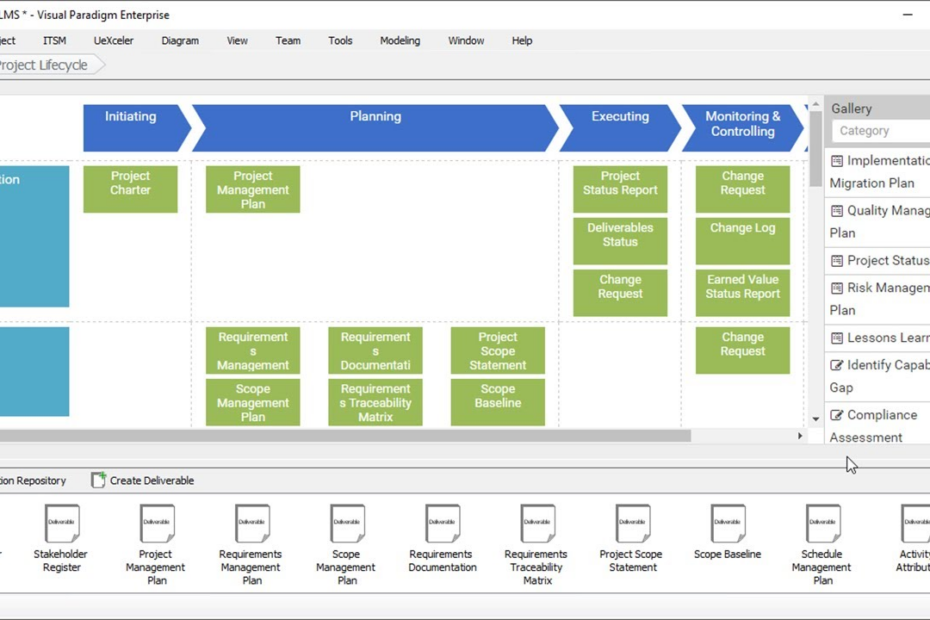Open the Requirements Documentation deliverable icon
This screenshot has width=930, height=620.
point(442,524)
